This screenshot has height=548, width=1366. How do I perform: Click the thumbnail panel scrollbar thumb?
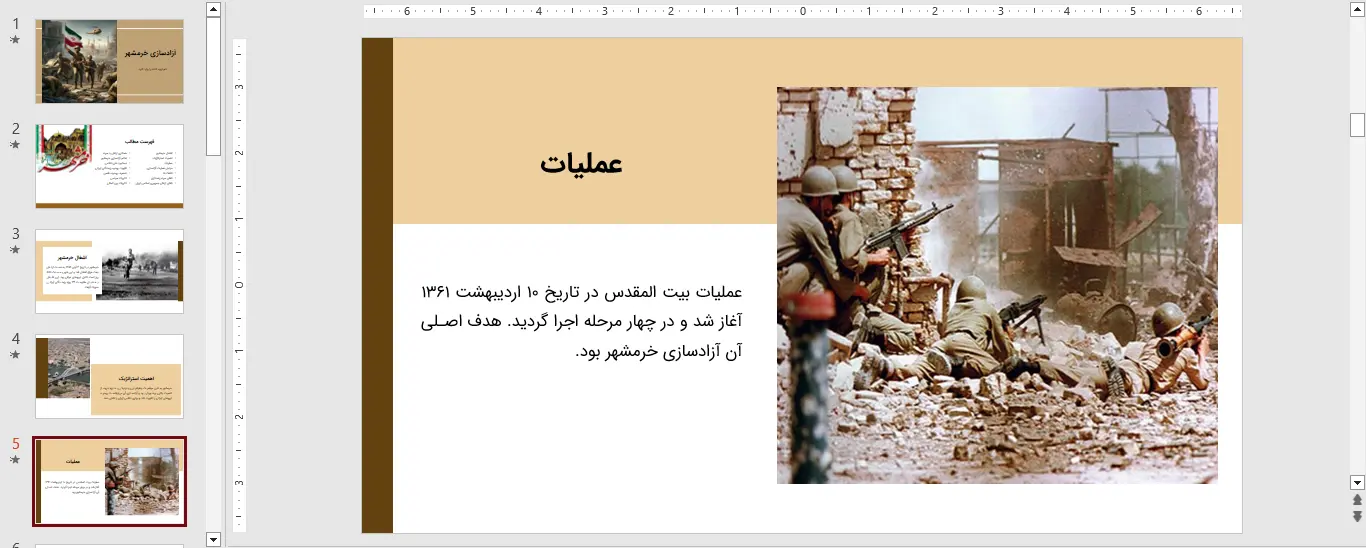[213, 86]
